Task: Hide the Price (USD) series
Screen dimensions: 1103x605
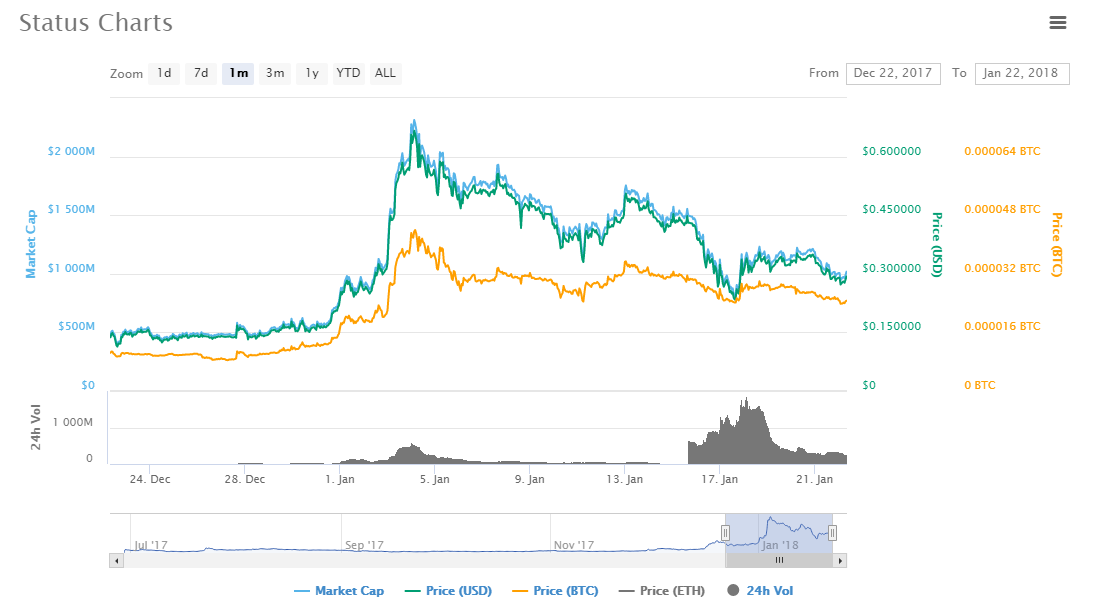Action: [449, 591]
